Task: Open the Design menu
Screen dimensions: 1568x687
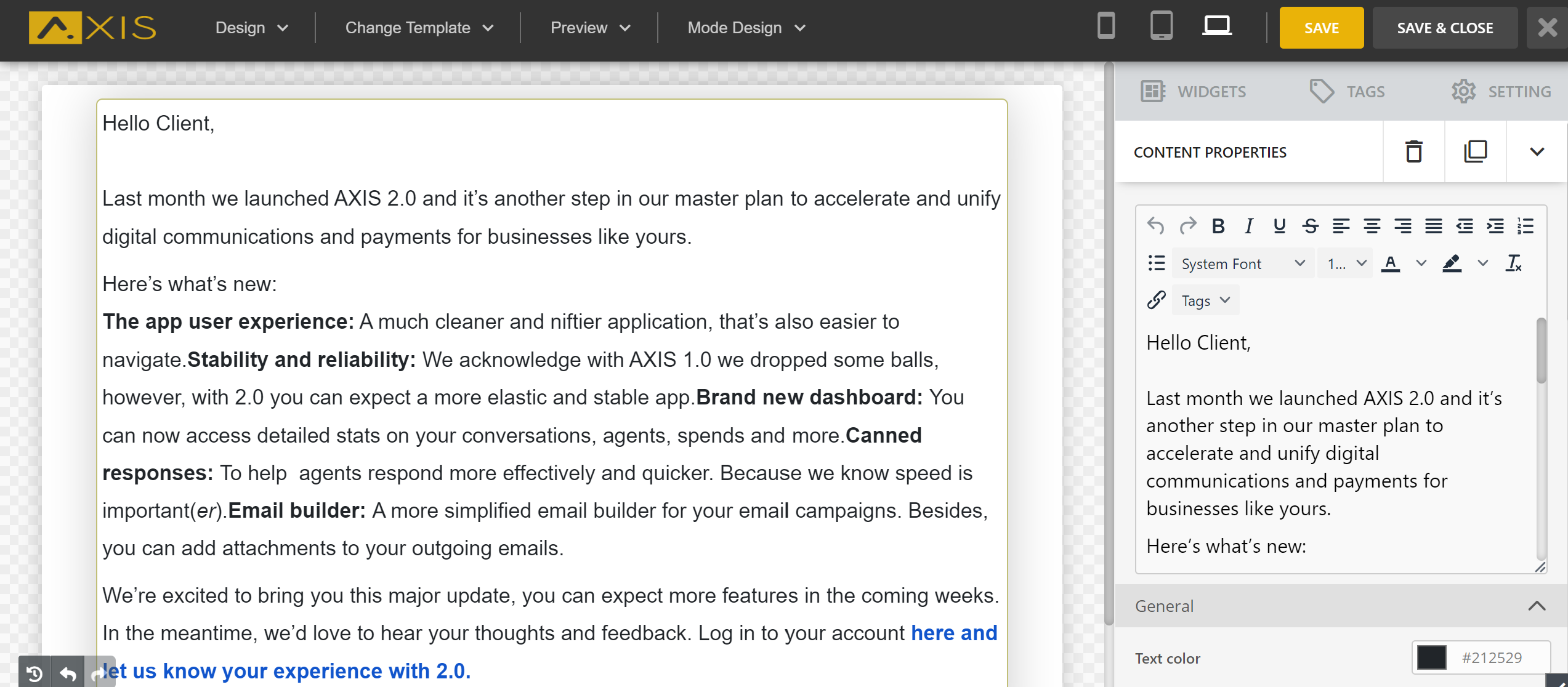Action: click(252, 28)
